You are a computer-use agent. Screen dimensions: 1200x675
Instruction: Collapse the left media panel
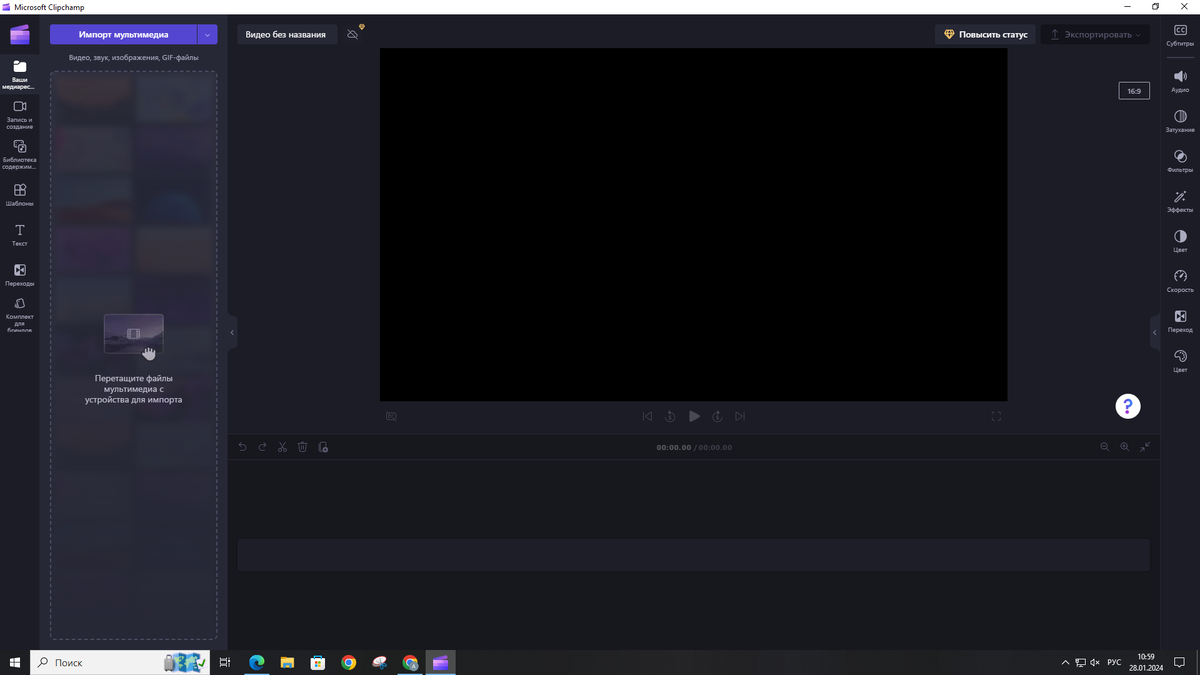point(232,332)
